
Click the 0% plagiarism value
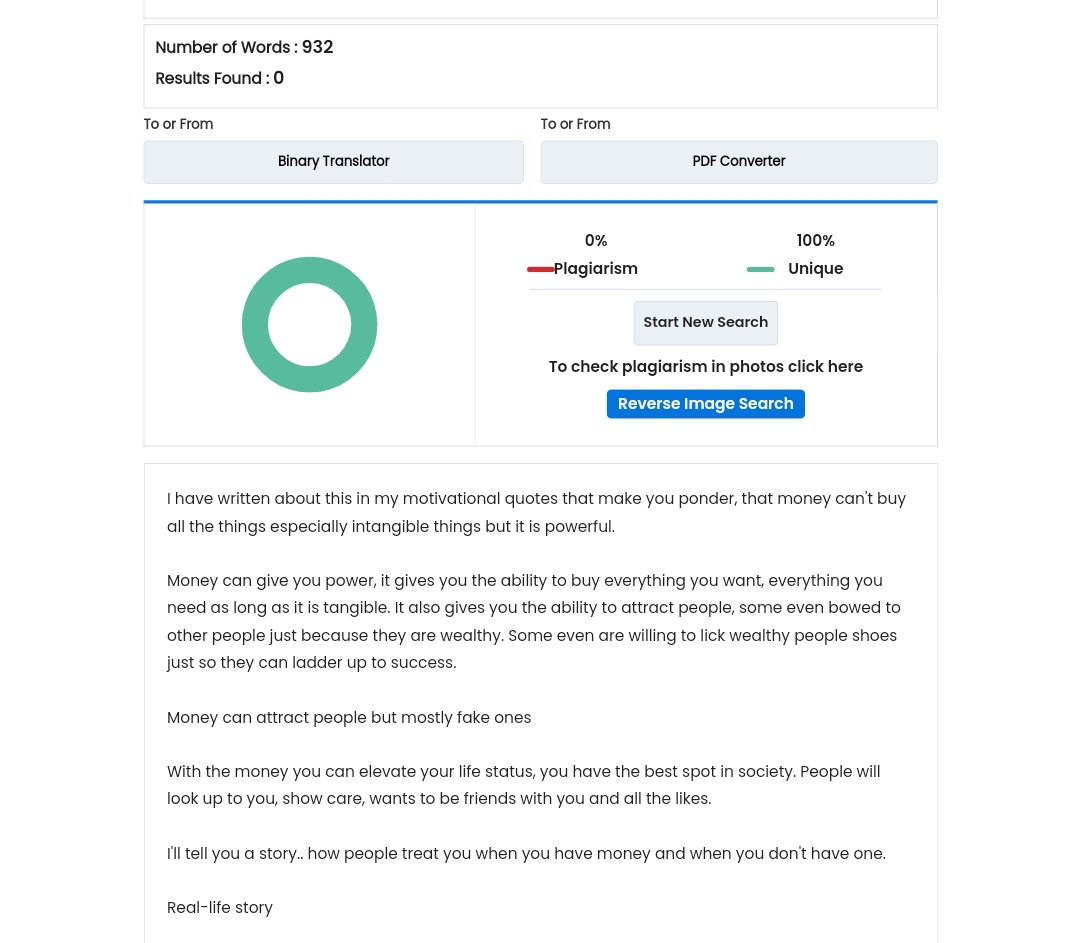click(596, 240)
